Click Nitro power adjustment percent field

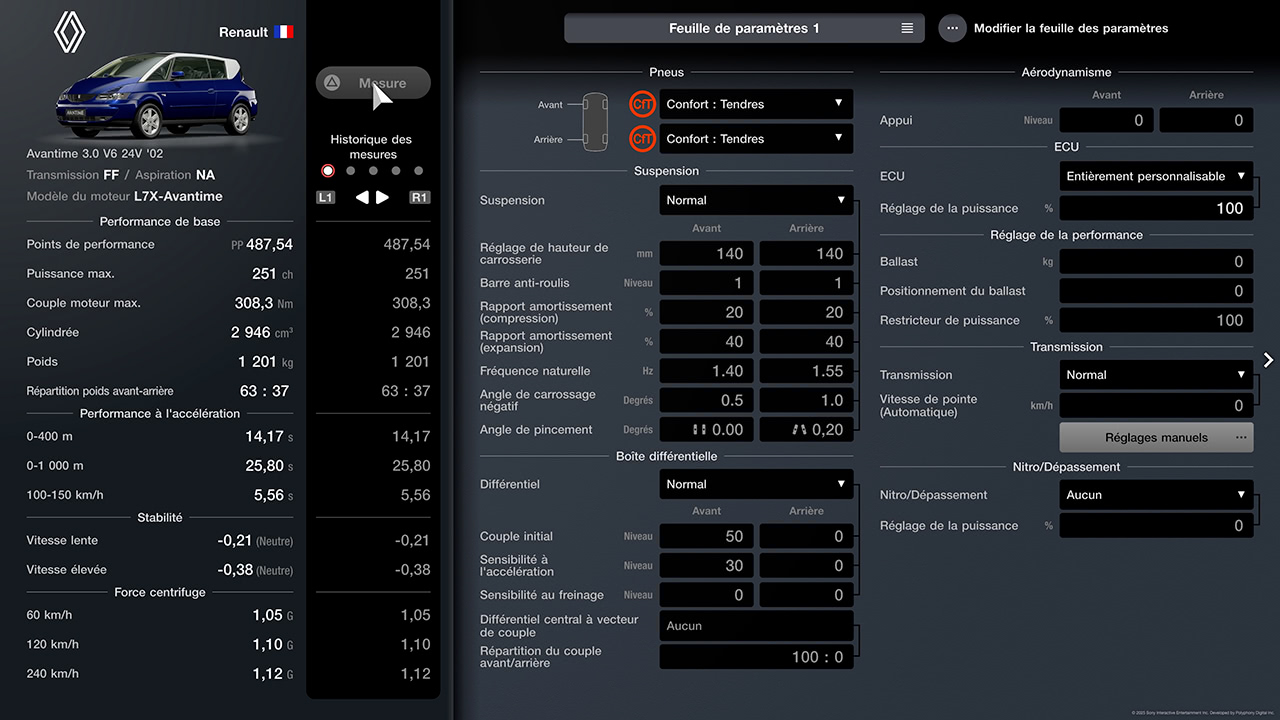click(1156, 526)
